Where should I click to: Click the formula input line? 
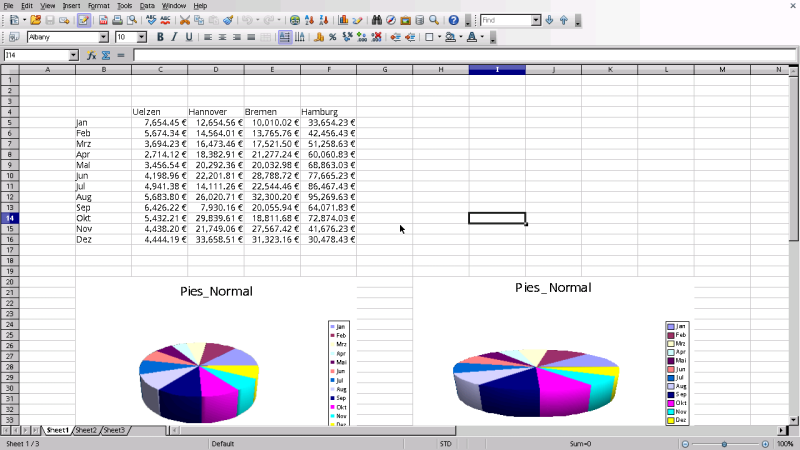click(465, 55)
